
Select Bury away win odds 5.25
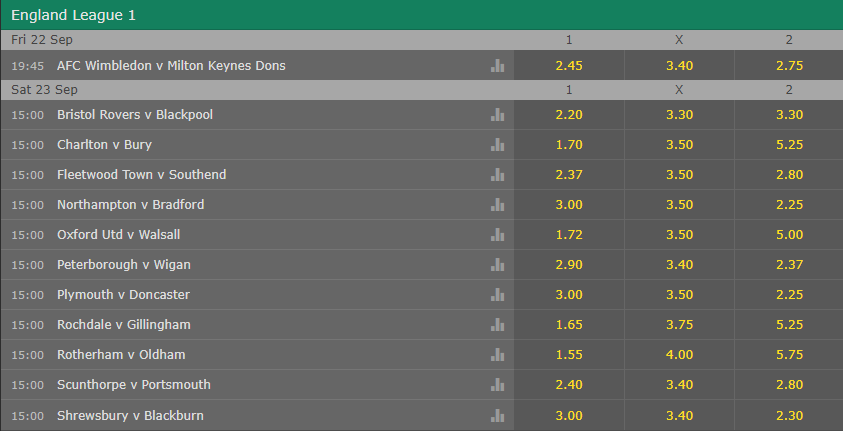pyautogui.click(x=789, y=145)
